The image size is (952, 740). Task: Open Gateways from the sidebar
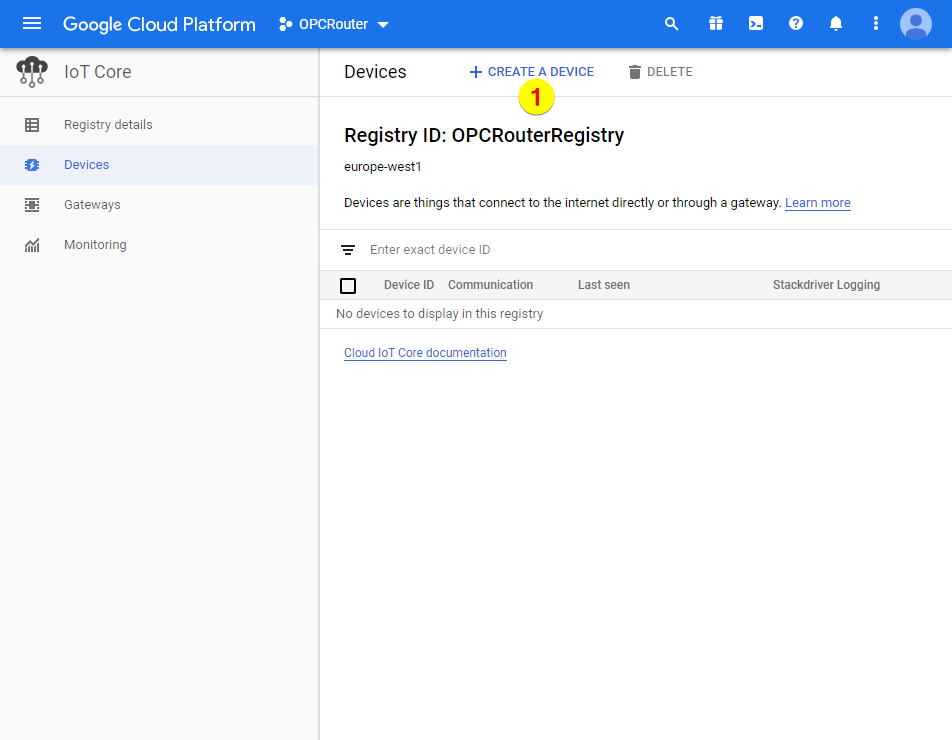pyautogui.click(x=93, y=204)
